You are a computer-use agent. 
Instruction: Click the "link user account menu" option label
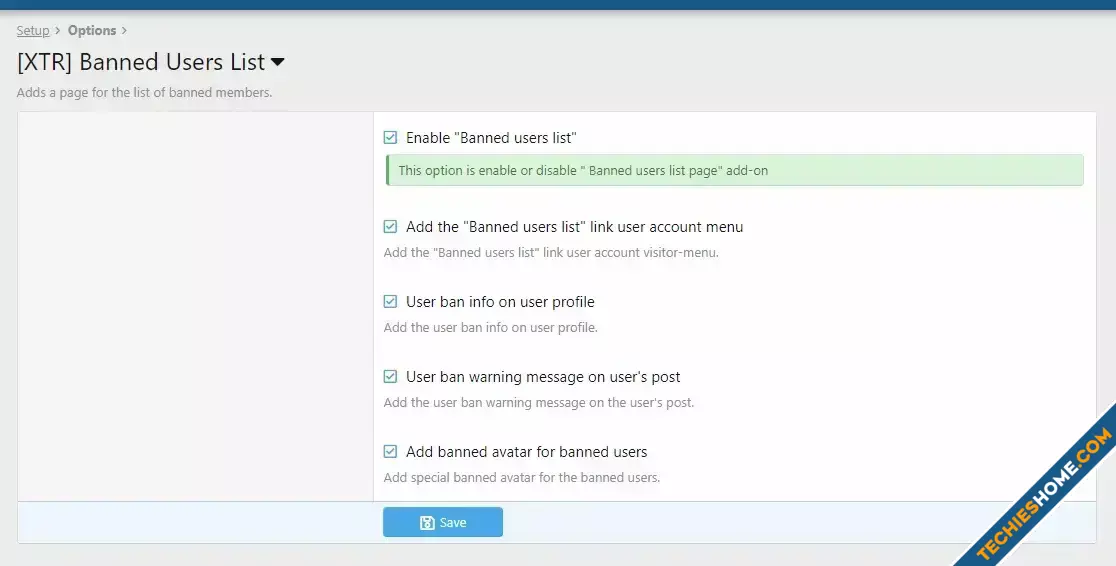coord(574,227)
